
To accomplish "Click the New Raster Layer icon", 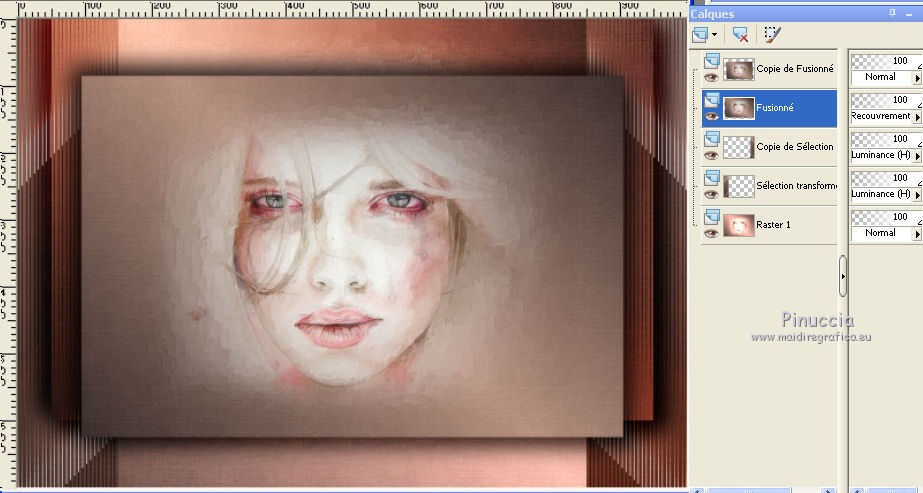I will coord(700,35).
